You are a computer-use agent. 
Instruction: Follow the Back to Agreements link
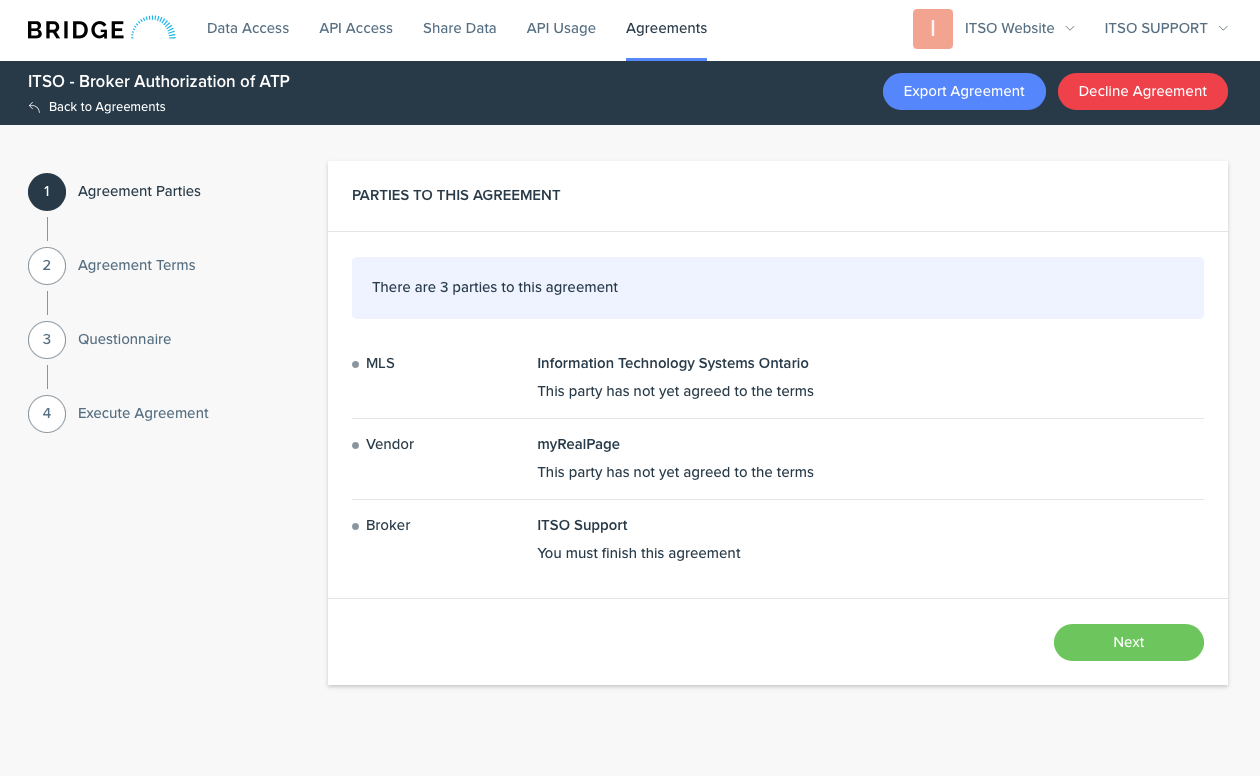tap(107, 107)
